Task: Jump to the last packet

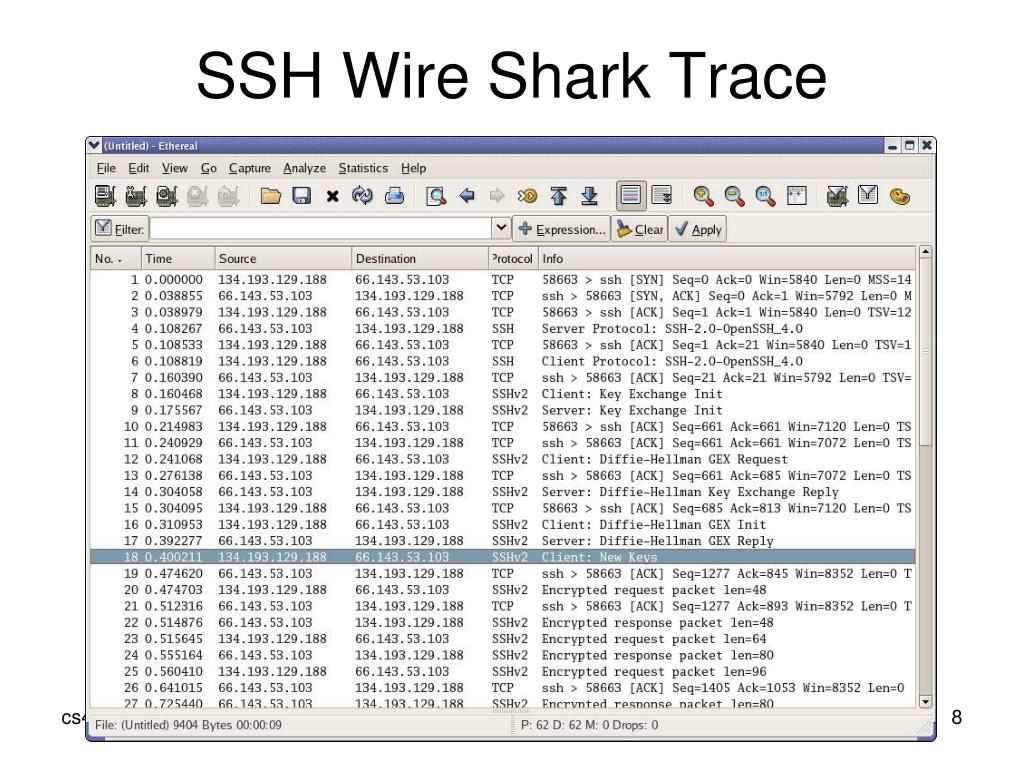Action: coord(589,196)
